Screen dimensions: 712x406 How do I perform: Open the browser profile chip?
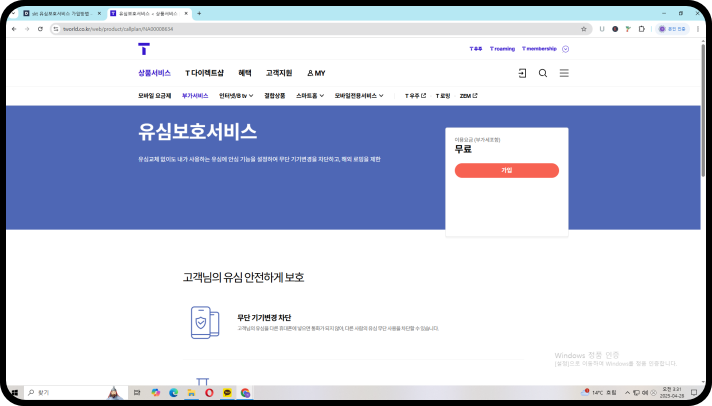[672, 29]
